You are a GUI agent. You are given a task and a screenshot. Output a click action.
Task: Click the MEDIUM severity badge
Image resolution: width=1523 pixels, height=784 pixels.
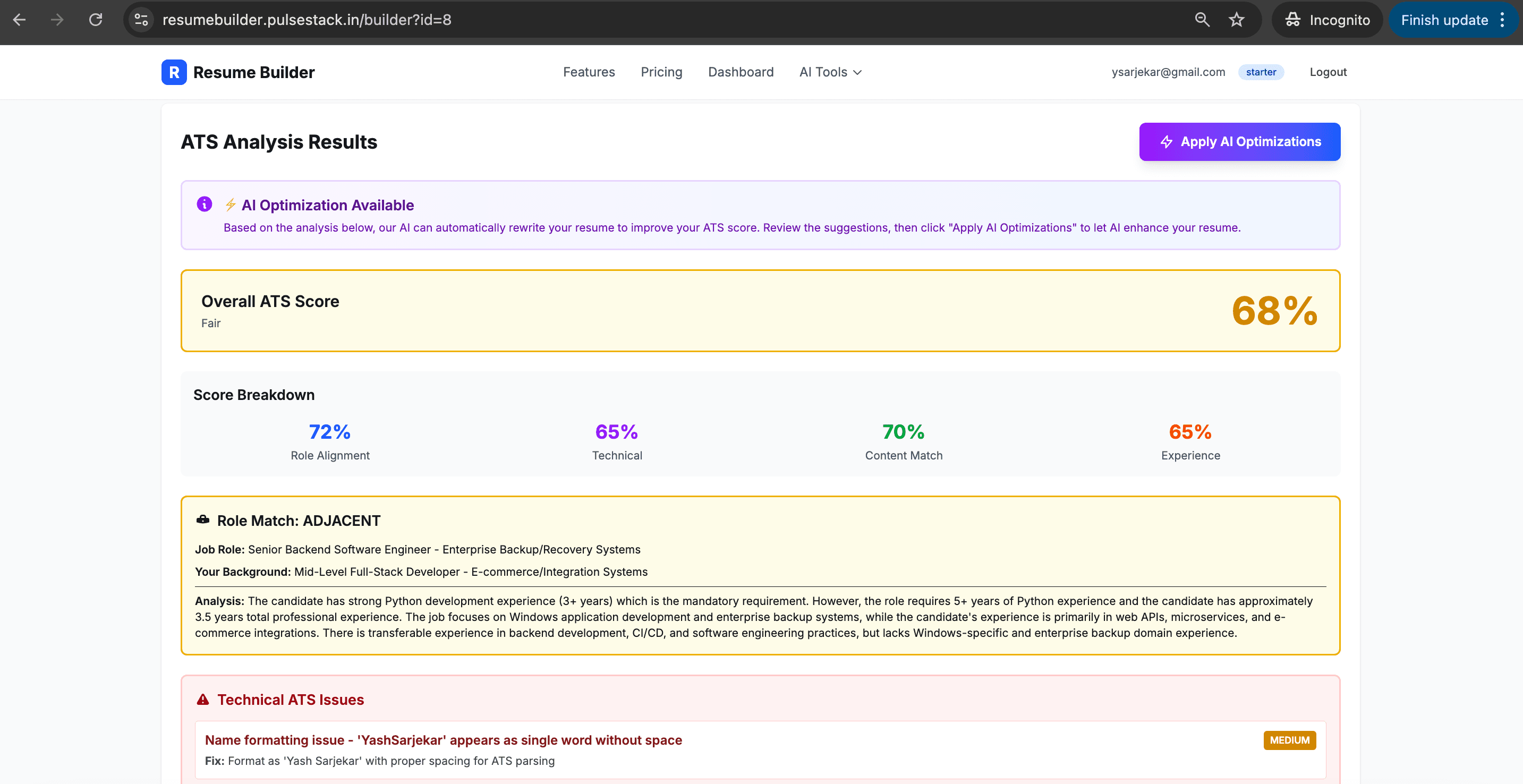click(x=1289, y=740)
